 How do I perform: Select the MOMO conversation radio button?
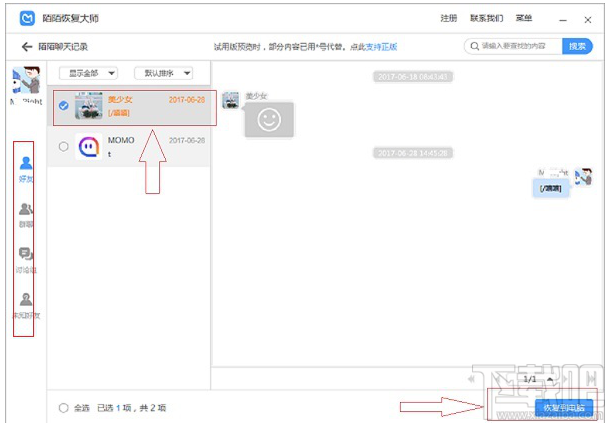coord(63,146)
